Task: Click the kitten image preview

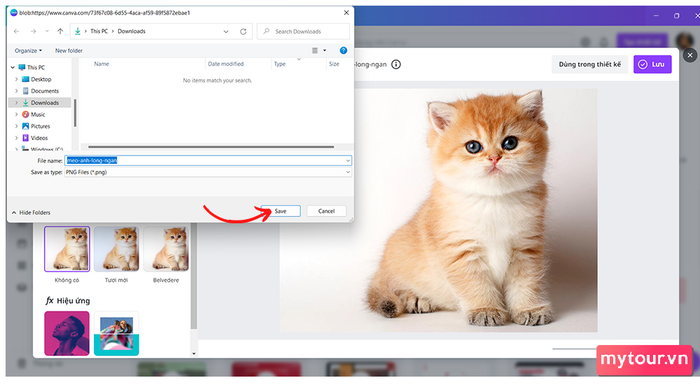Action: 438,210
